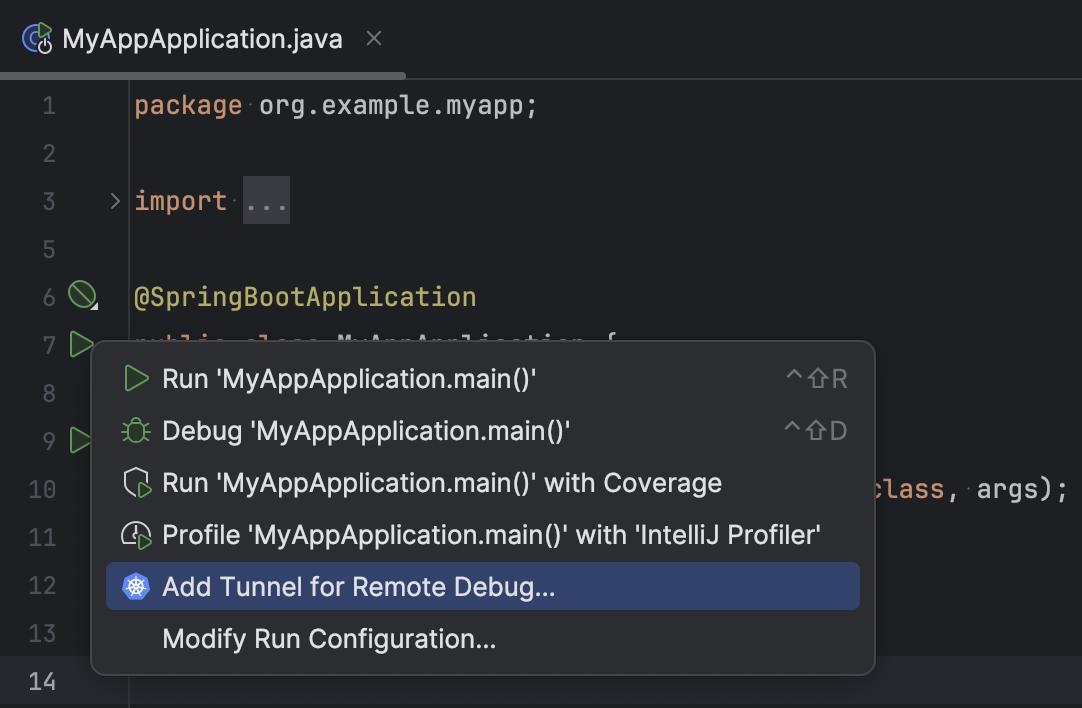Click the green Run triangle icon in the menu
The width and height of the screenshot is (1082, 708).
click(x=136, y=379)
